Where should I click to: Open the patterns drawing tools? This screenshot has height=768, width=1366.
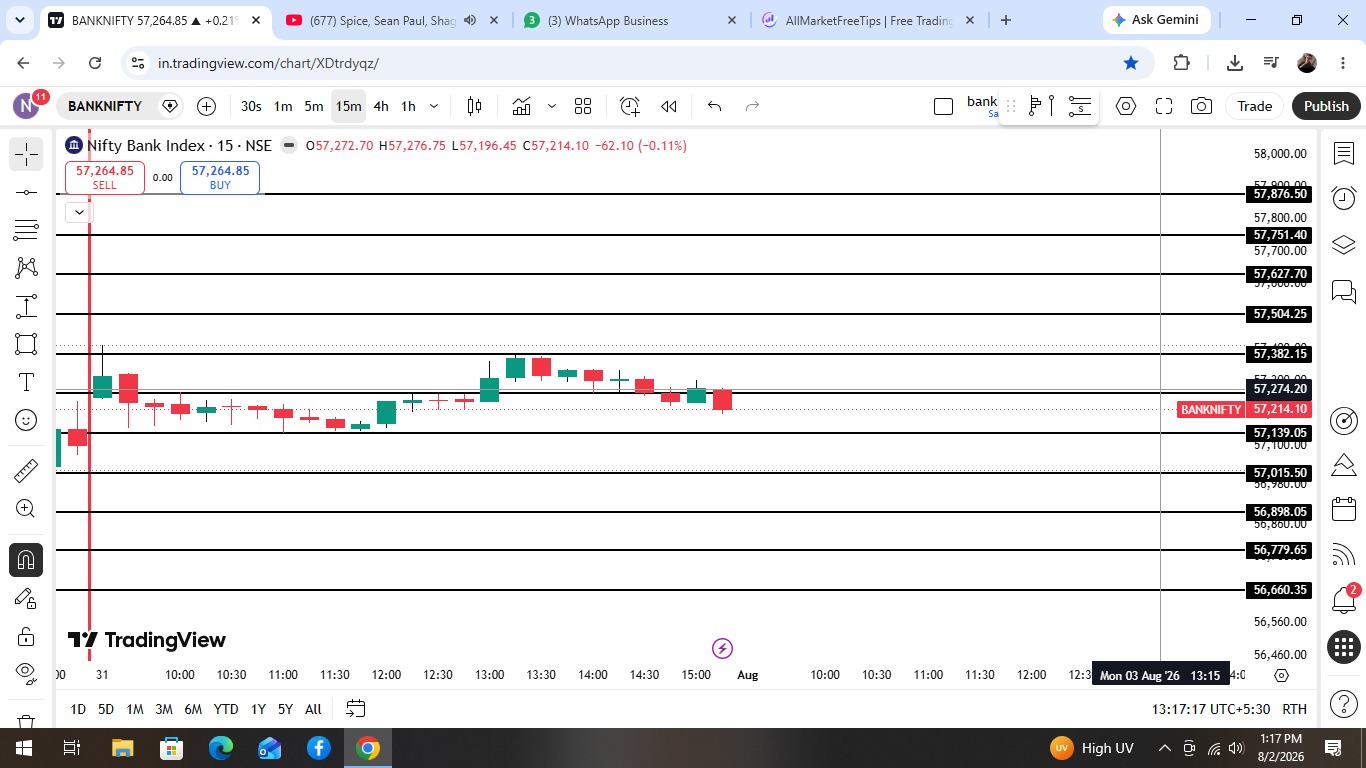26,268
